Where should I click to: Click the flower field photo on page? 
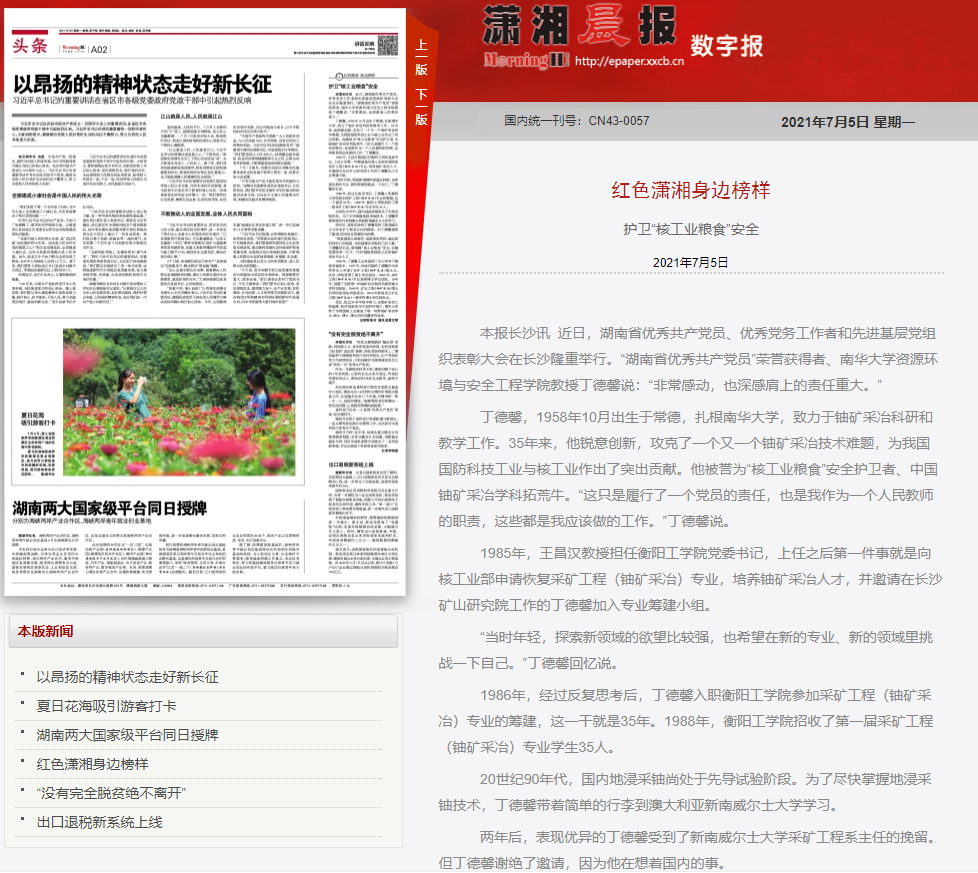point(179,402)
